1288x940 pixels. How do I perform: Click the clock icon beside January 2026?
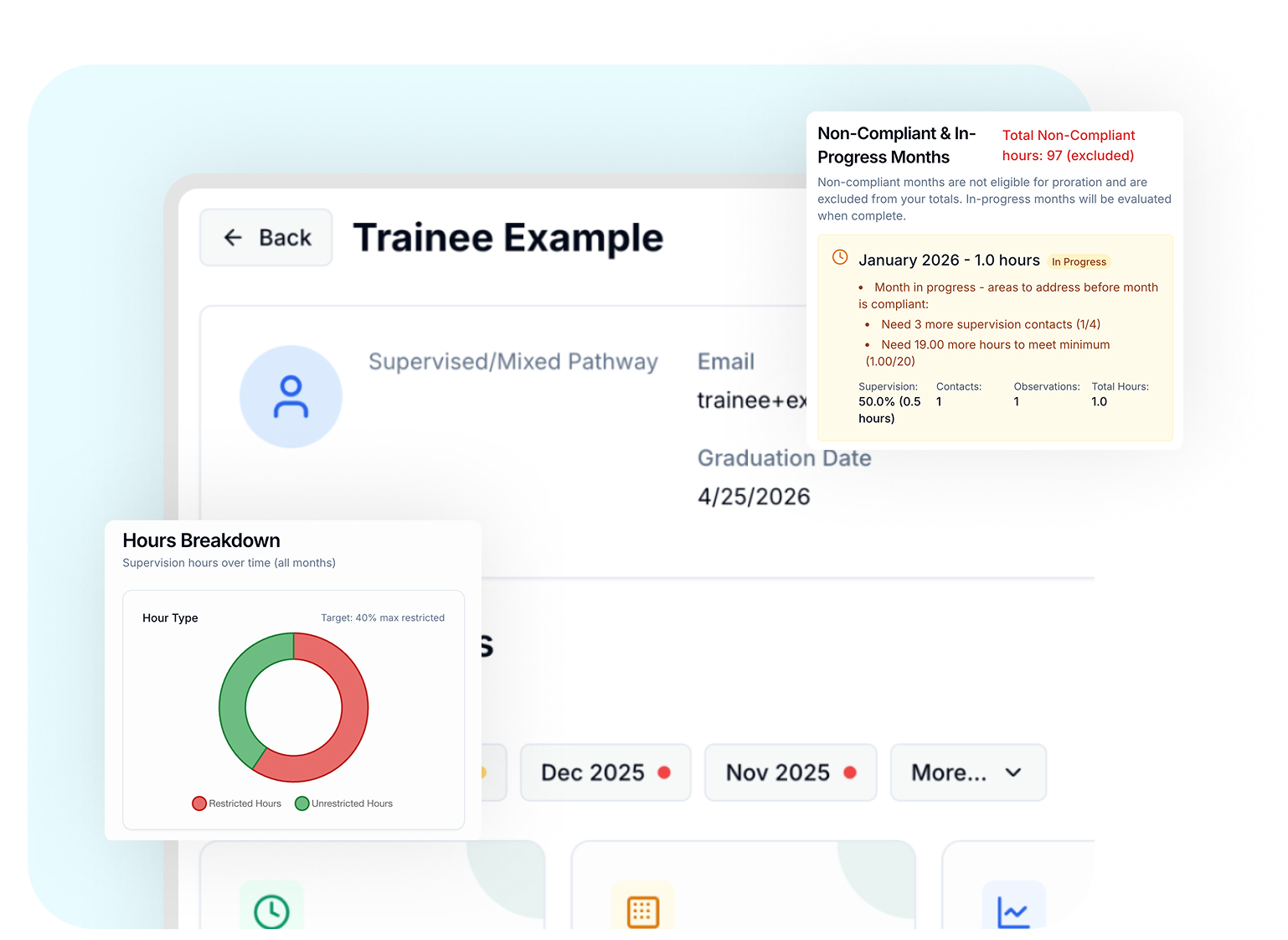click(x=839, y=258)
